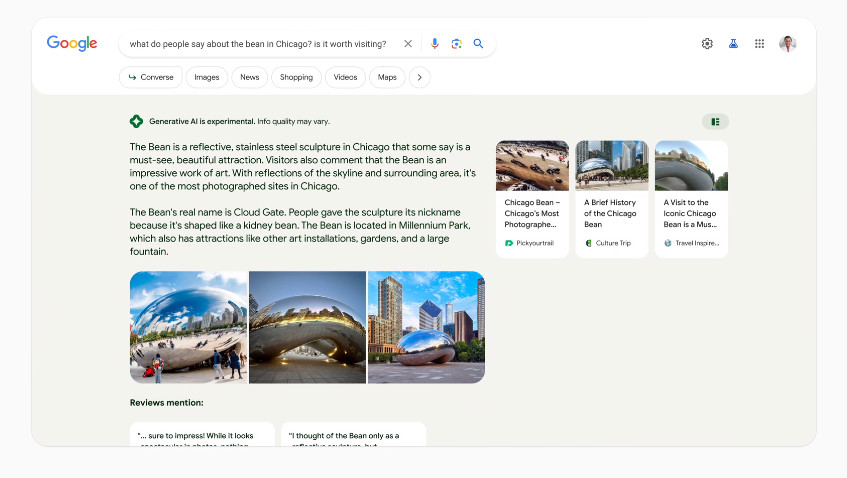Screen dimensions: 847x478
Task: Click into the search query field
Action: [258, 44]
